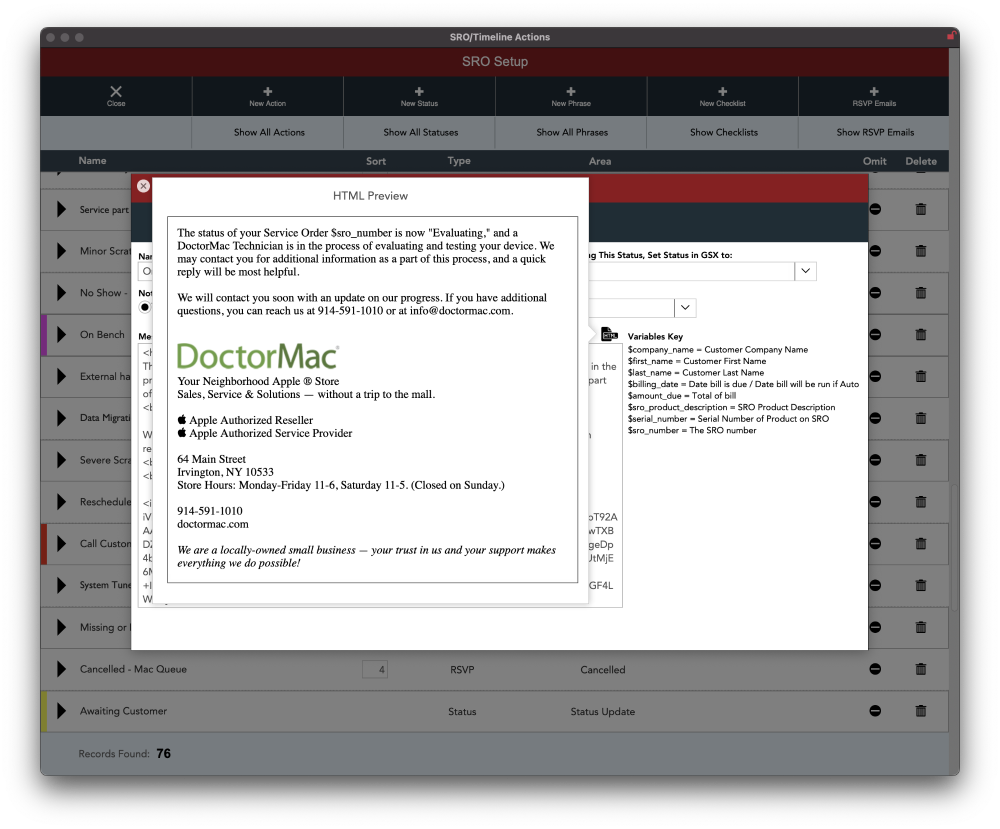The image size is (1000, 829).
Task: Expand the Awaiting Customer row
Action: pos(62,711)
